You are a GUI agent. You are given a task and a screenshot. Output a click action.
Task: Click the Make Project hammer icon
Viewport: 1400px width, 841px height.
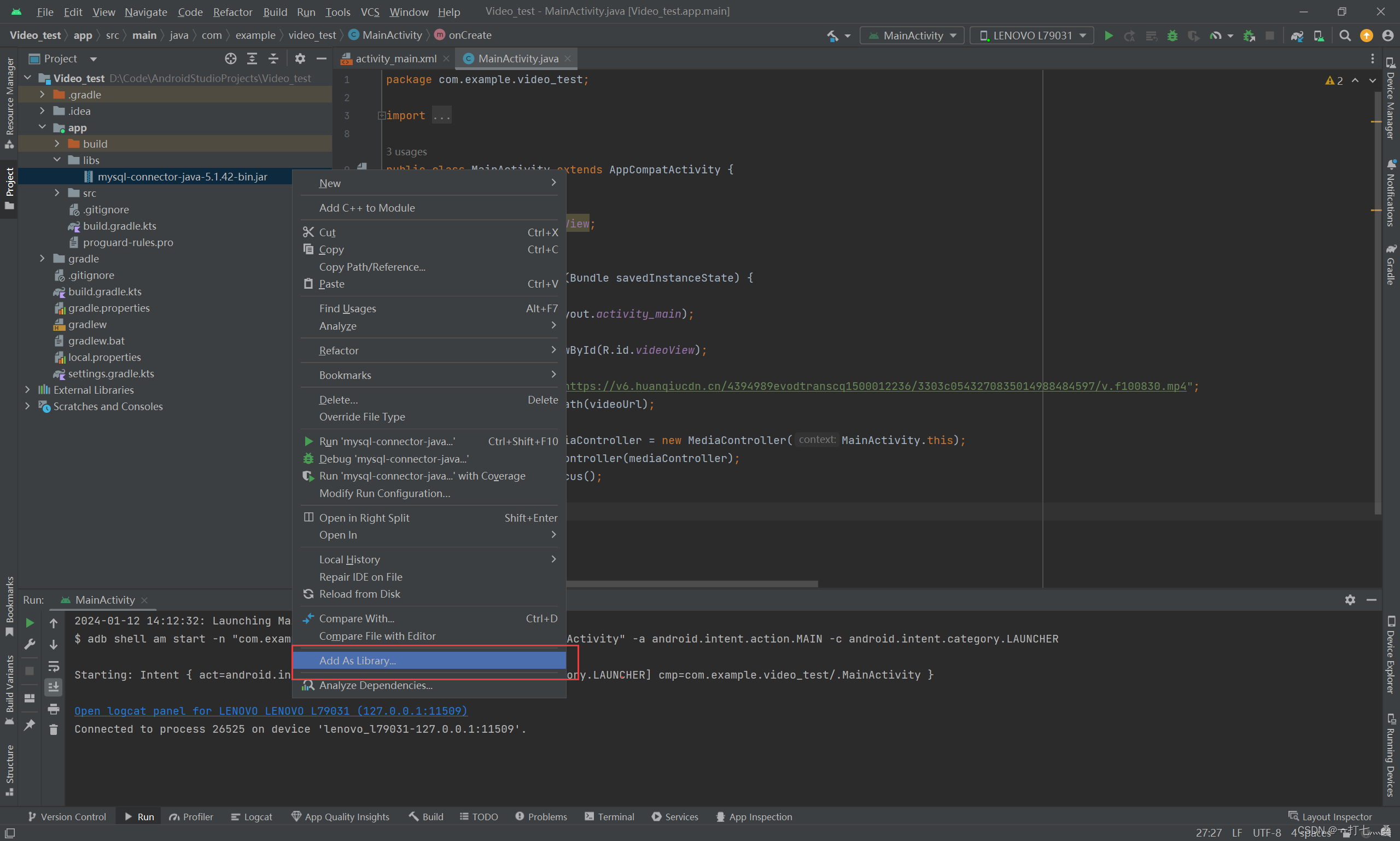(832, 36)
